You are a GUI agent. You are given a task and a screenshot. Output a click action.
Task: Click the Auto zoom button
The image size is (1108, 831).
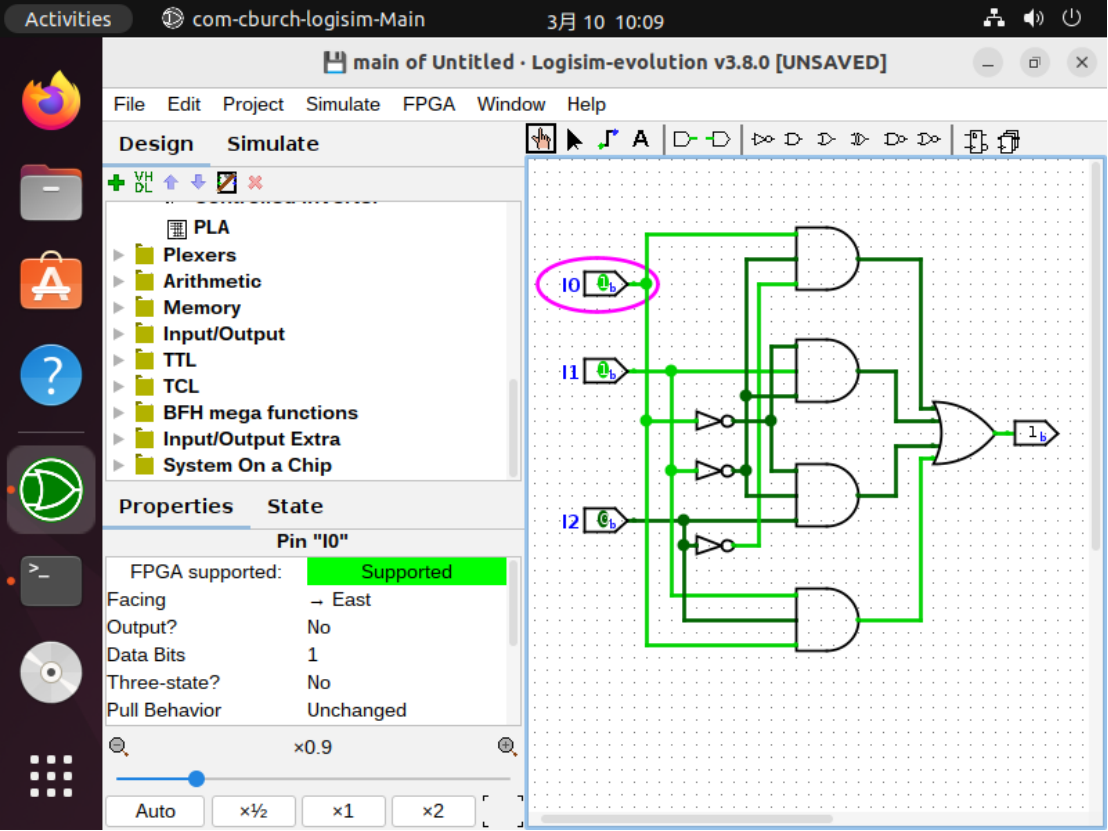[154, 811]
